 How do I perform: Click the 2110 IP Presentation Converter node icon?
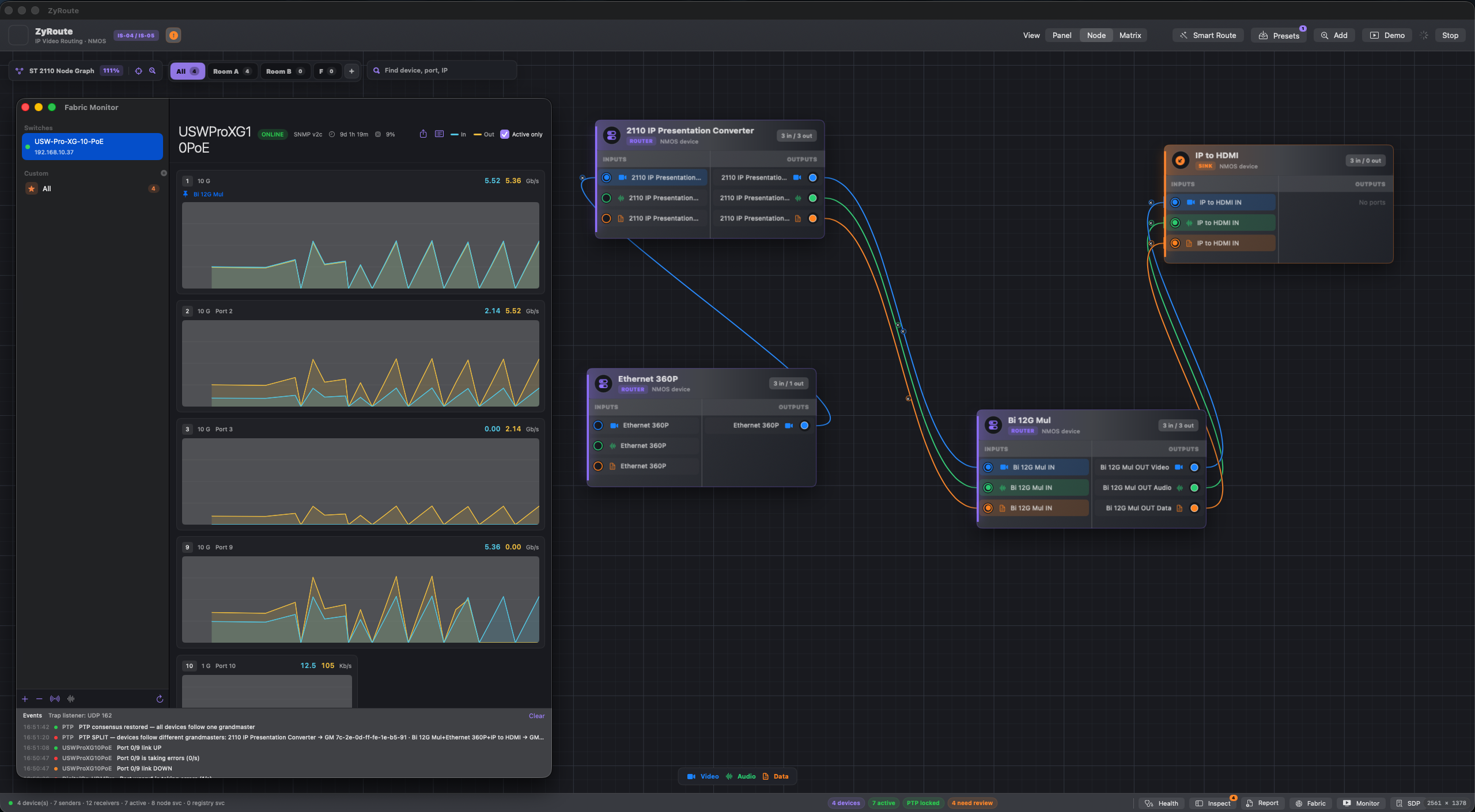611,135
